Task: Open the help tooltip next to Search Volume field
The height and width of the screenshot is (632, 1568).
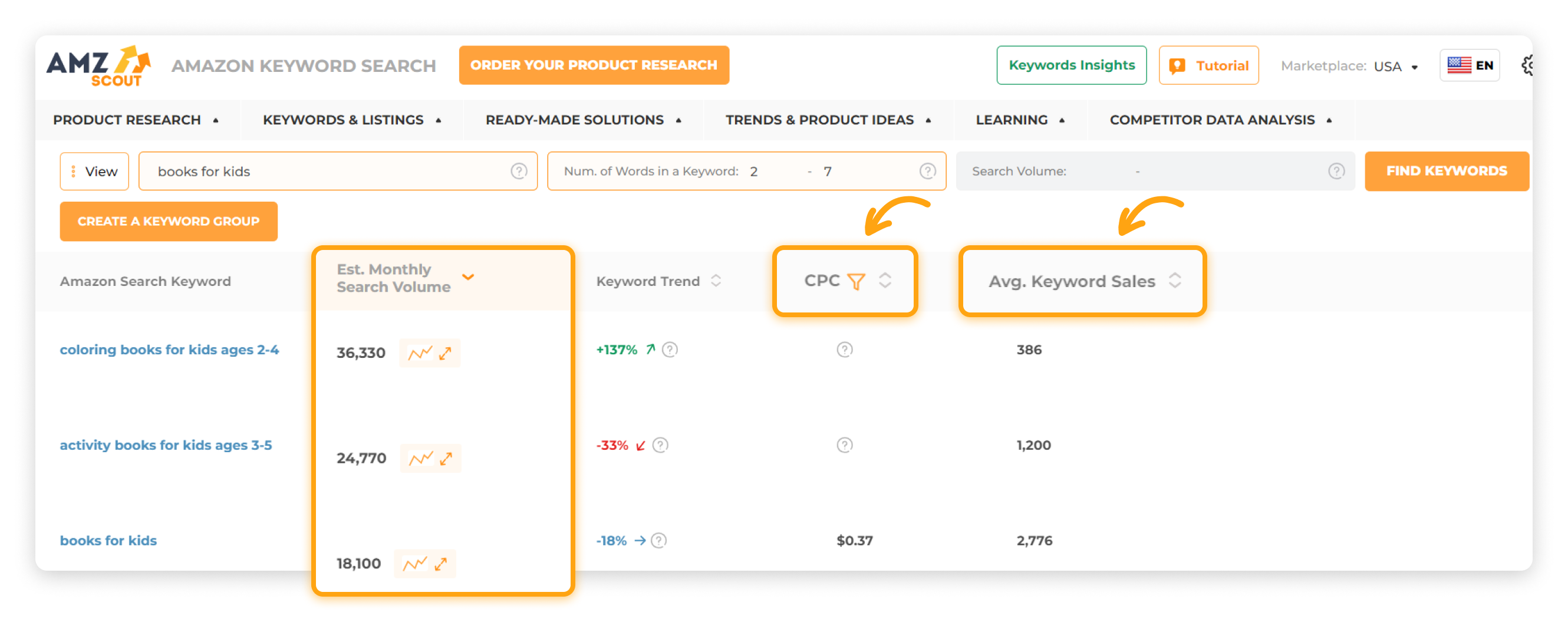Action: click(x=1337, y=171)
